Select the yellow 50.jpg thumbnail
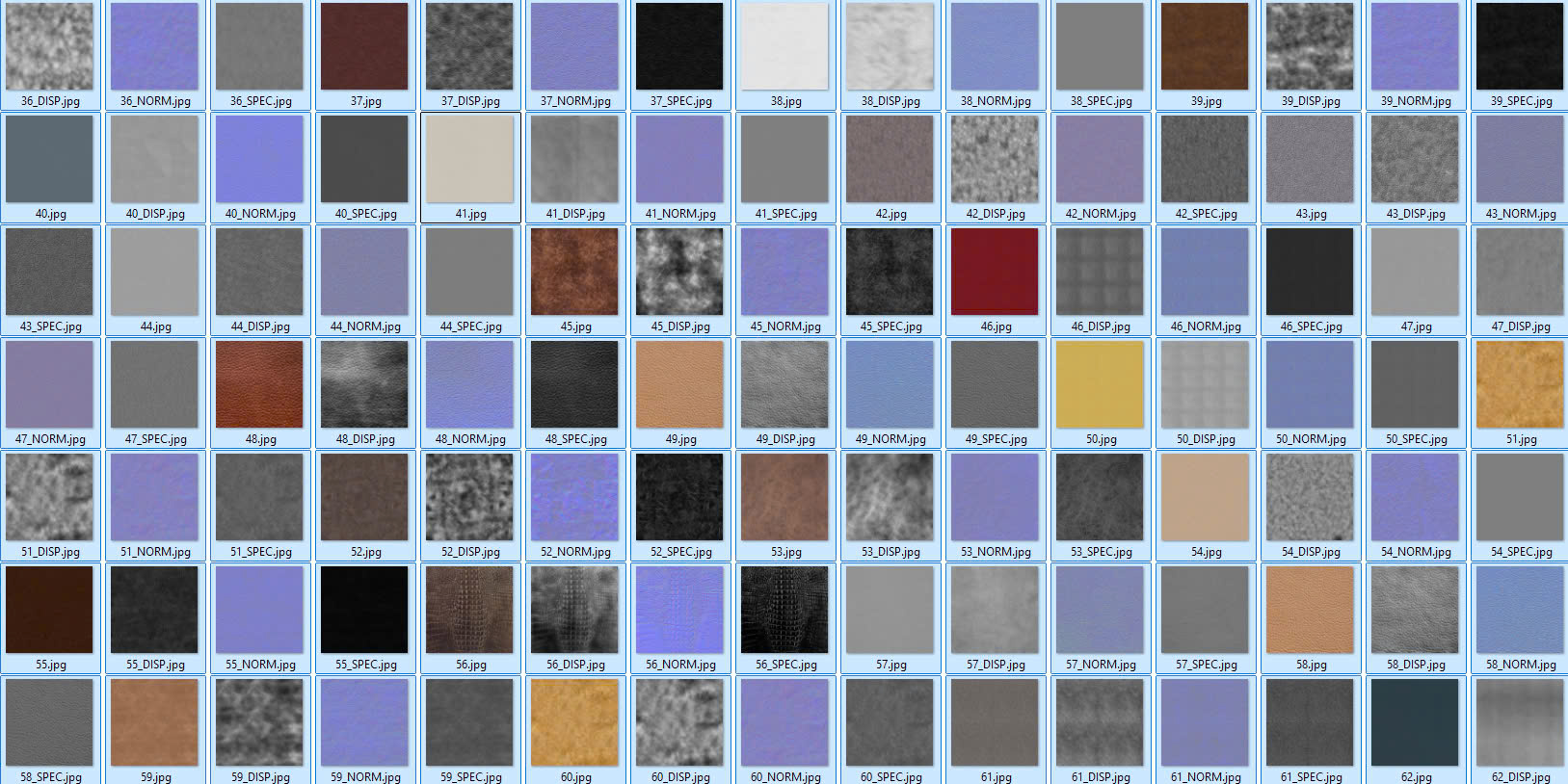This screenshot has width=1568, height=784. [1101, 384]
